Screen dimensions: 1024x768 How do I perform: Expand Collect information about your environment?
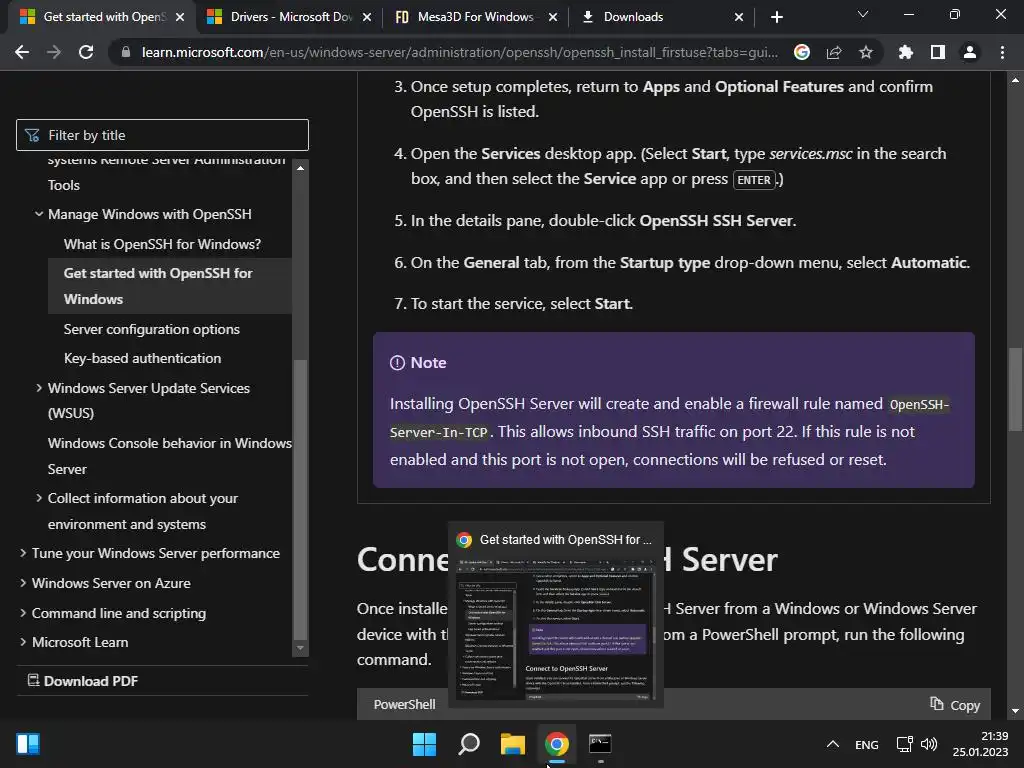39,498
